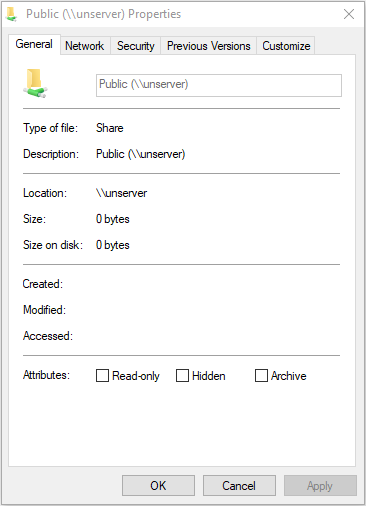Click the window title 'Public (\\unserver) Properties'
The height and width of the screenshot is (506, 366).
coord(104,14)
